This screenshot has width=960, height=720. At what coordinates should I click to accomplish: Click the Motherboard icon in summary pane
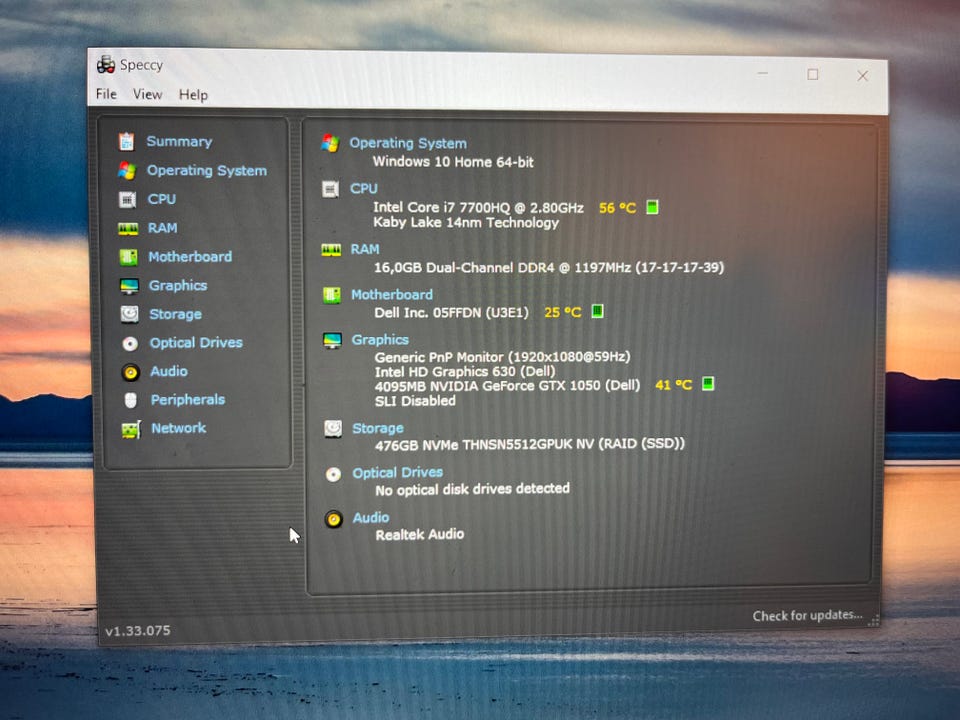pos(332,296)
